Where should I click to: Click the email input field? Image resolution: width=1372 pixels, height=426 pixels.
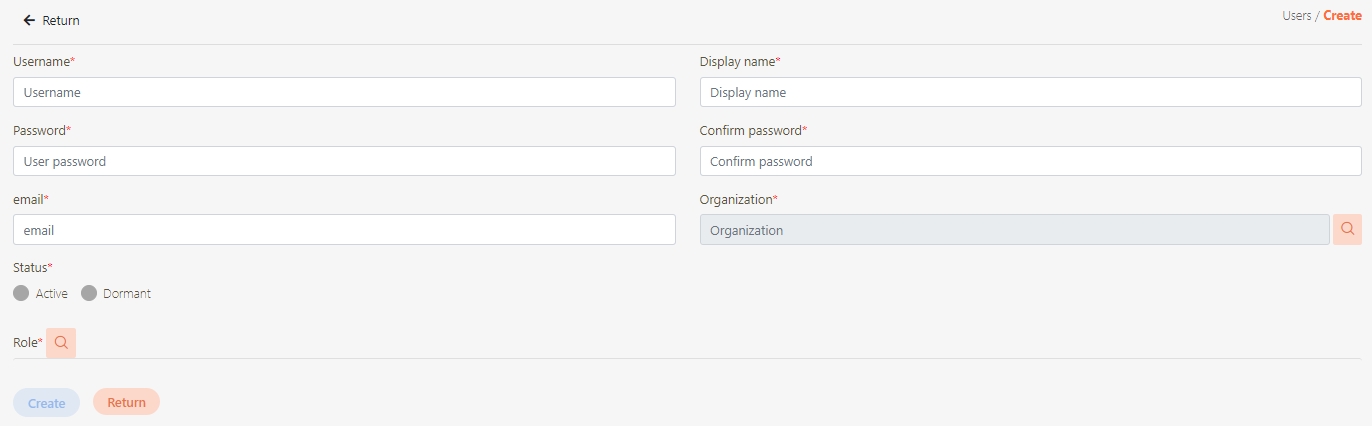(x=344, y=229)
